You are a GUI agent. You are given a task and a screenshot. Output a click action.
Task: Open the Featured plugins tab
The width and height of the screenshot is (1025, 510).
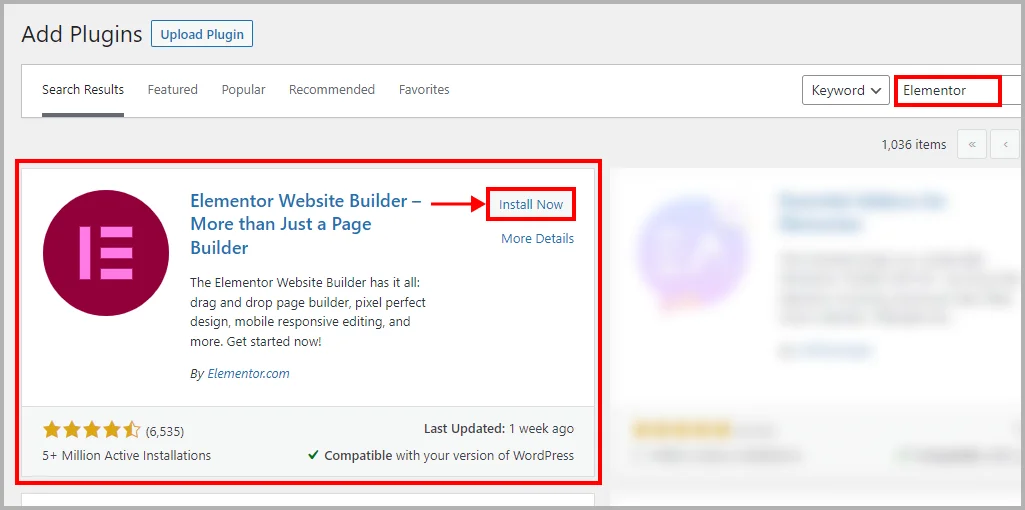(x=173, y=90)
